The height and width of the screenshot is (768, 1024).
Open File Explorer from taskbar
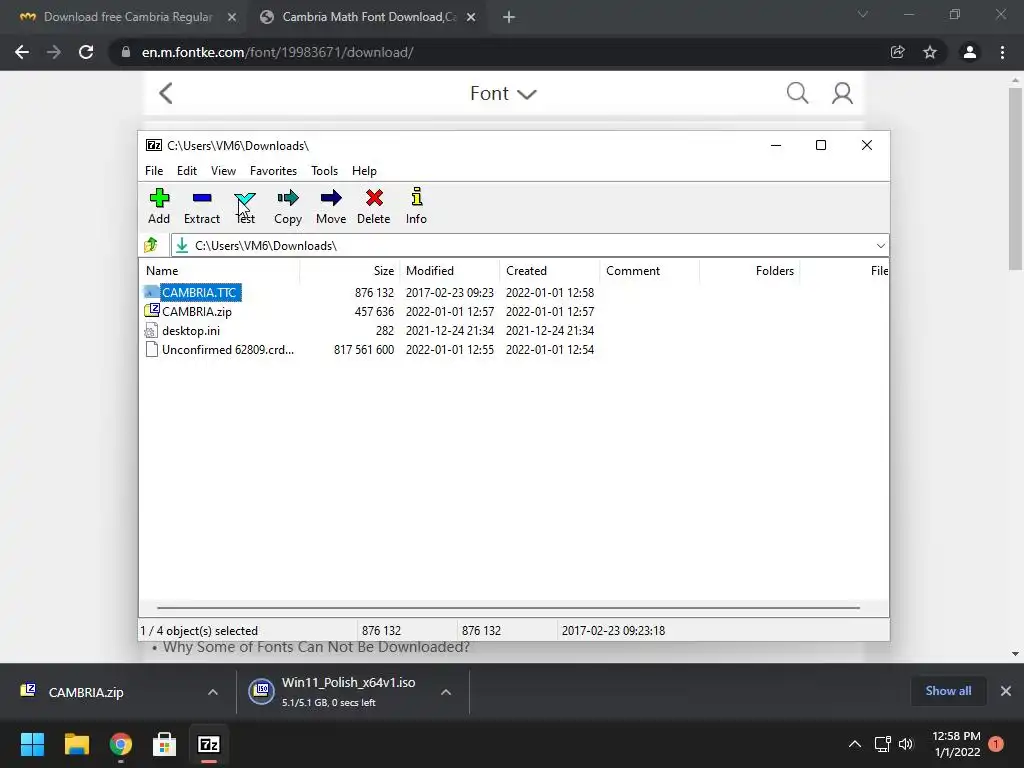click(76, 744)
